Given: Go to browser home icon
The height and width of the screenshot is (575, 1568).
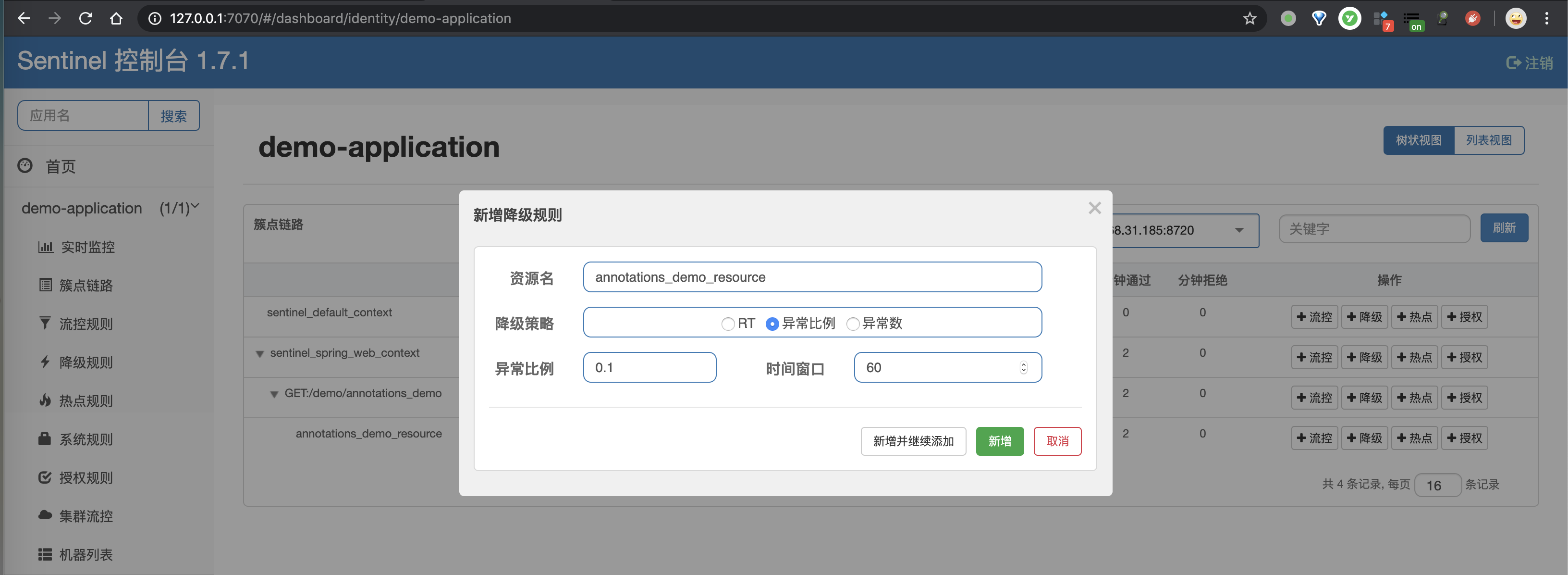Looking at the screenshot, I should point(116,18).
